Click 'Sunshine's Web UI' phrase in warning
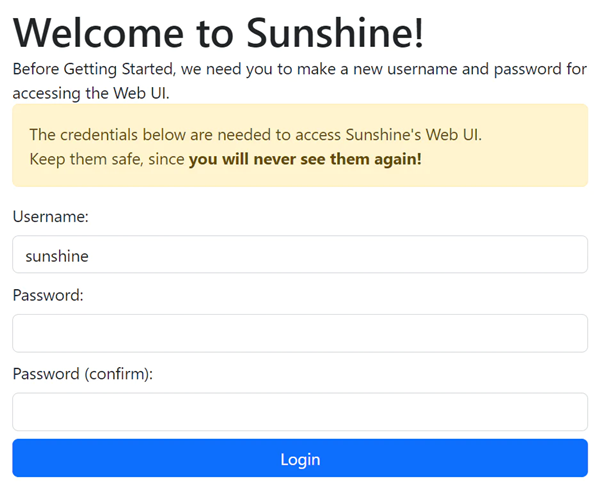The width and height of the screenshot is (600, 491). (414, 134)
